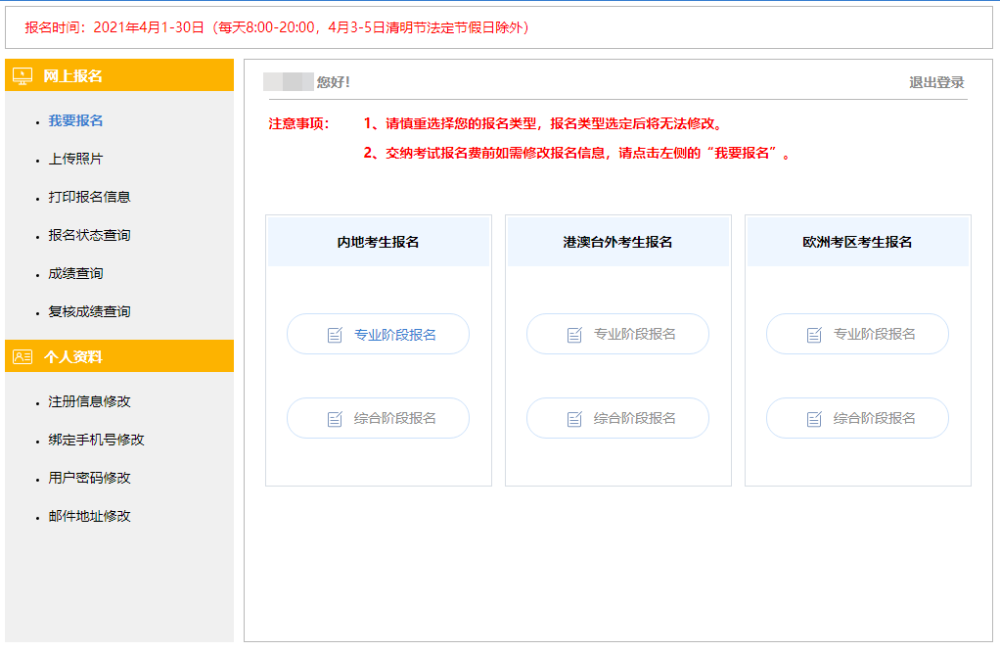Screen dimensions: 1000x651
Task: Go to 上传照片 page
Action: (x=75, y=159)
